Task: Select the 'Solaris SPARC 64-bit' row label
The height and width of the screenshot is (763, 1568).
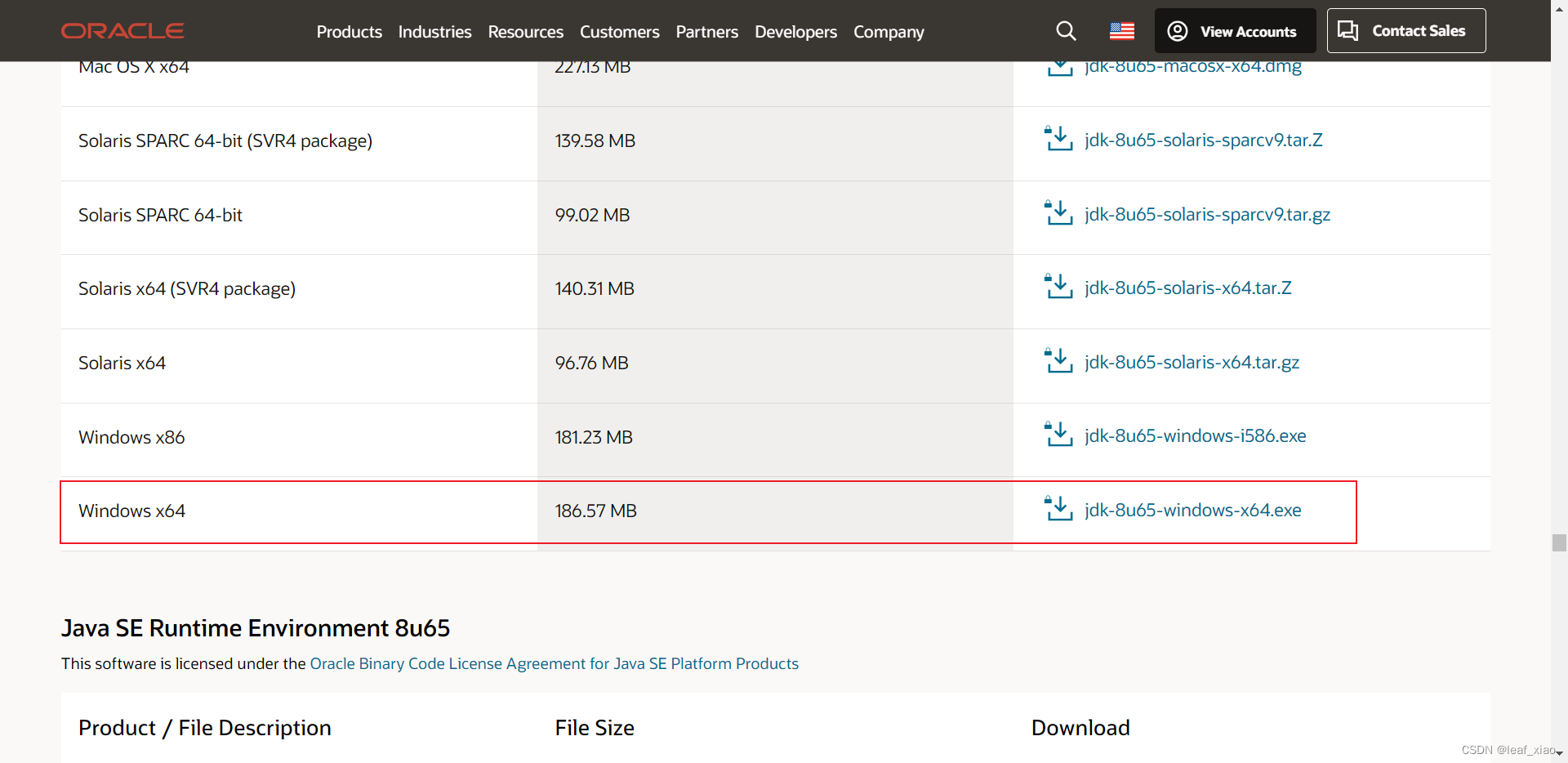Action: click(160, 215)
